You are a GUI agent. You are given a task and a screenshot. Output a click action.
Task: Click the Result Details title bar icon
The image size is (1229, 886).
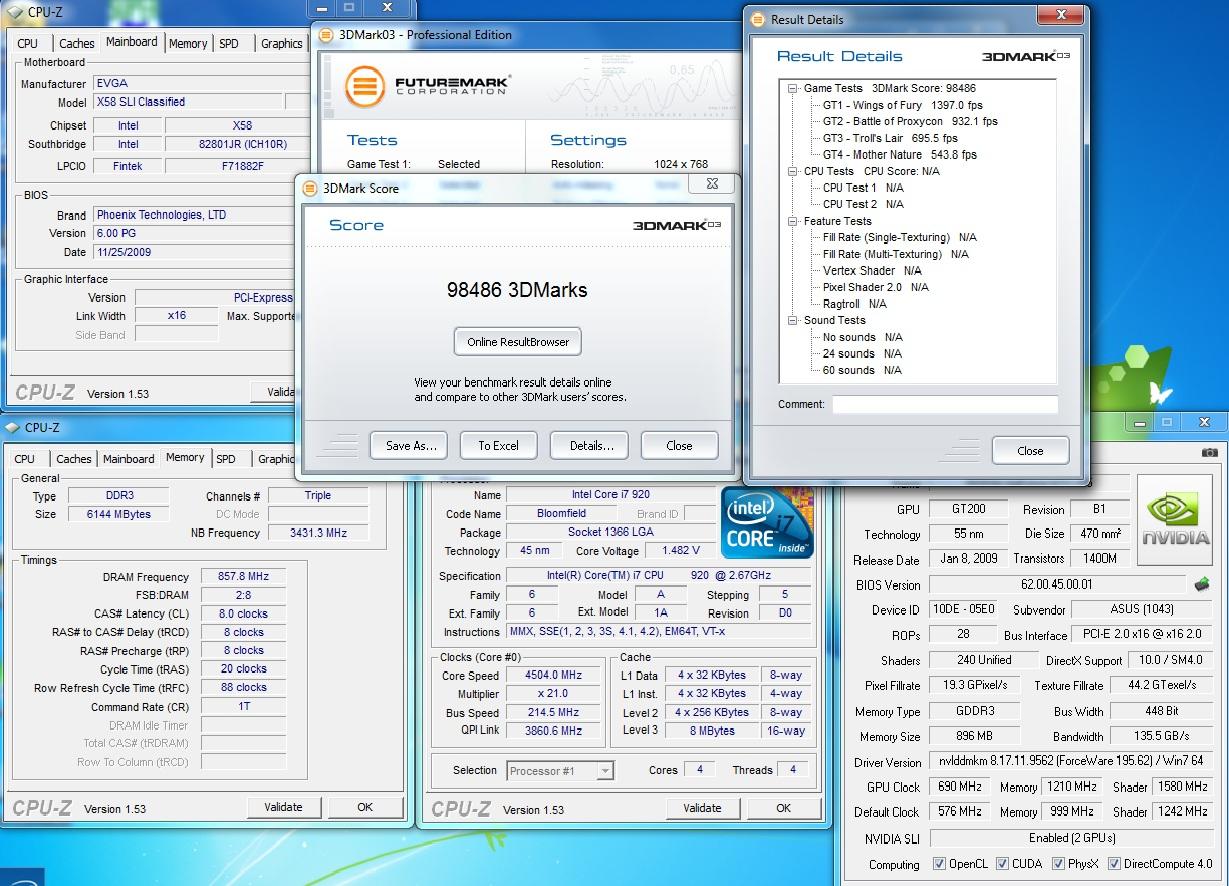(x=759, y=19)
